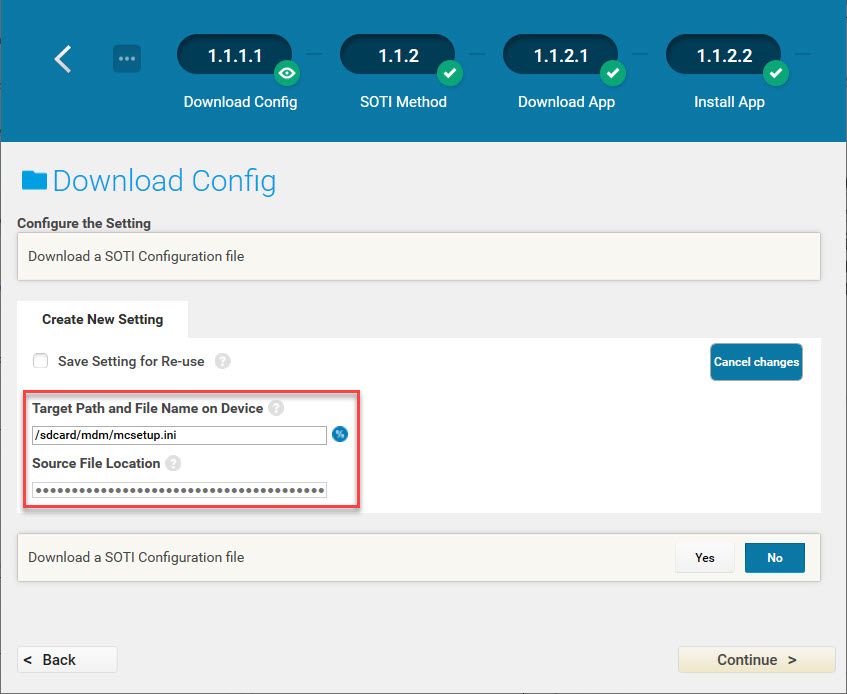Jump to step 1.1.2 SOTI Method

coord(398,56)
